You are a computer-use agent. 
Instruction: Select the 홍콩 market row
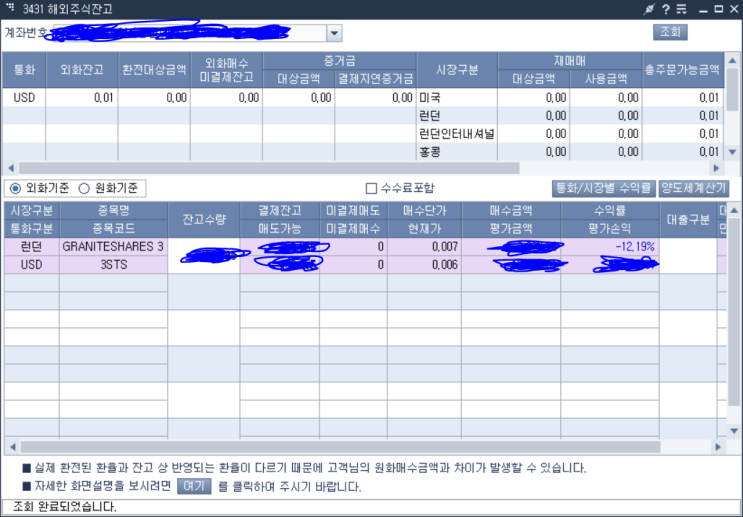point(457,152)
